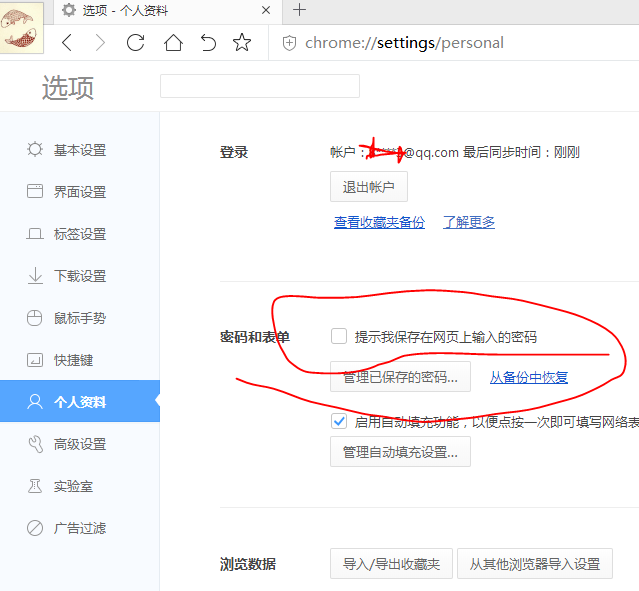Open 鼠标手势 in the sidebar

(80, 318)
